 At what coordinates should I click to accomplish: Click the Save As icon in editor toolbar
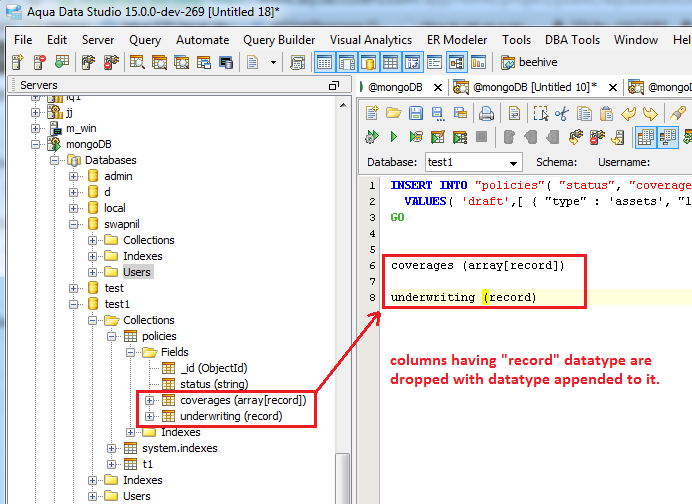click(437, 113)
